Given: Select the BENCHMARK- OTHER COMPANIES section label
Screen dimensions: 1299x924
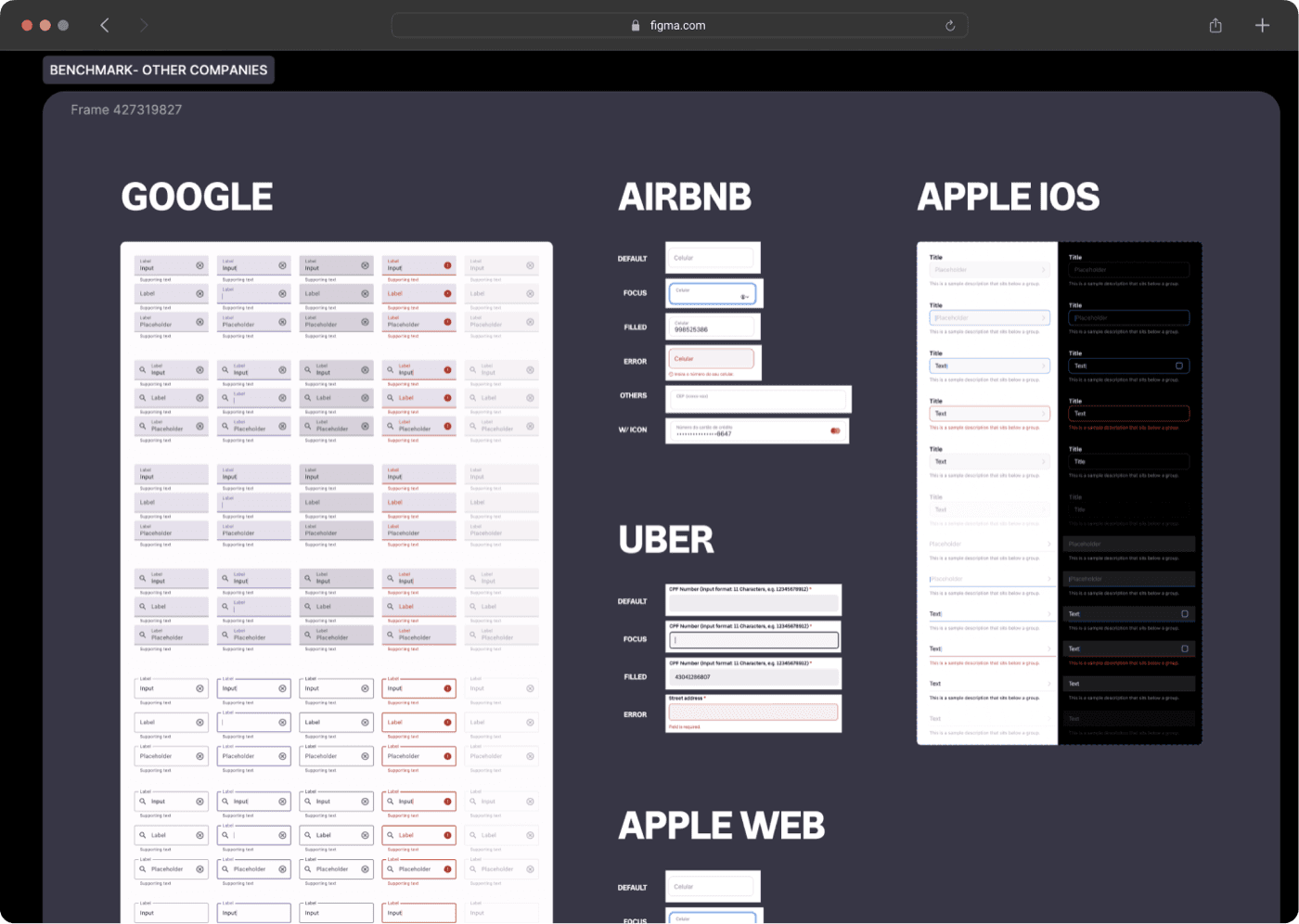Looking at the screenshot, I should click(159, 70).
